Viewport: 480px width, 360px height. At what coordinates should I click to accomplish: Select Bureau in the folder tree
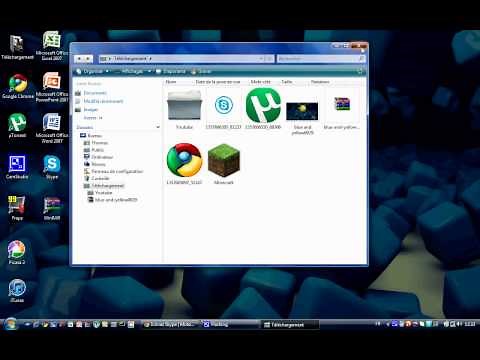(x=91, y=136)
